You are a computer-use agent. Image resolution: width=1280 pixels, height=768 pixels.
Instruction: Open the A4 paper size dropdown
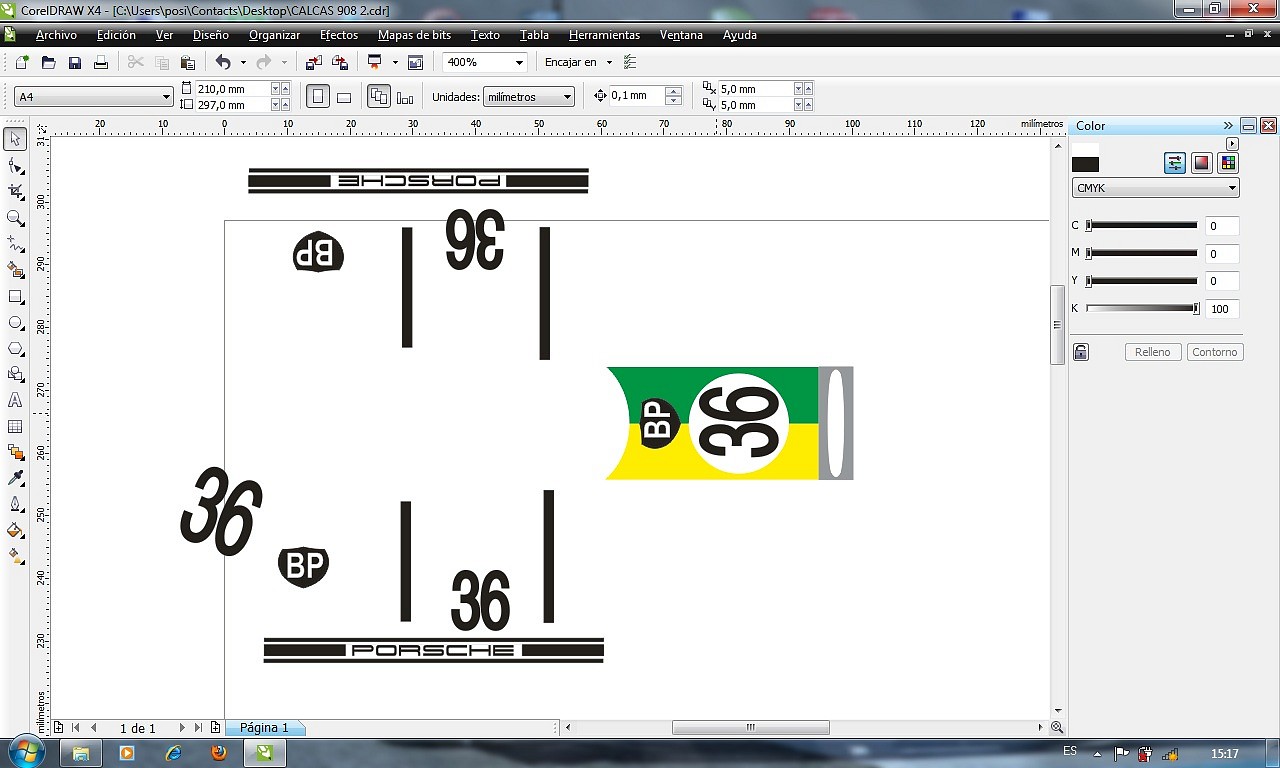point(166,97)
